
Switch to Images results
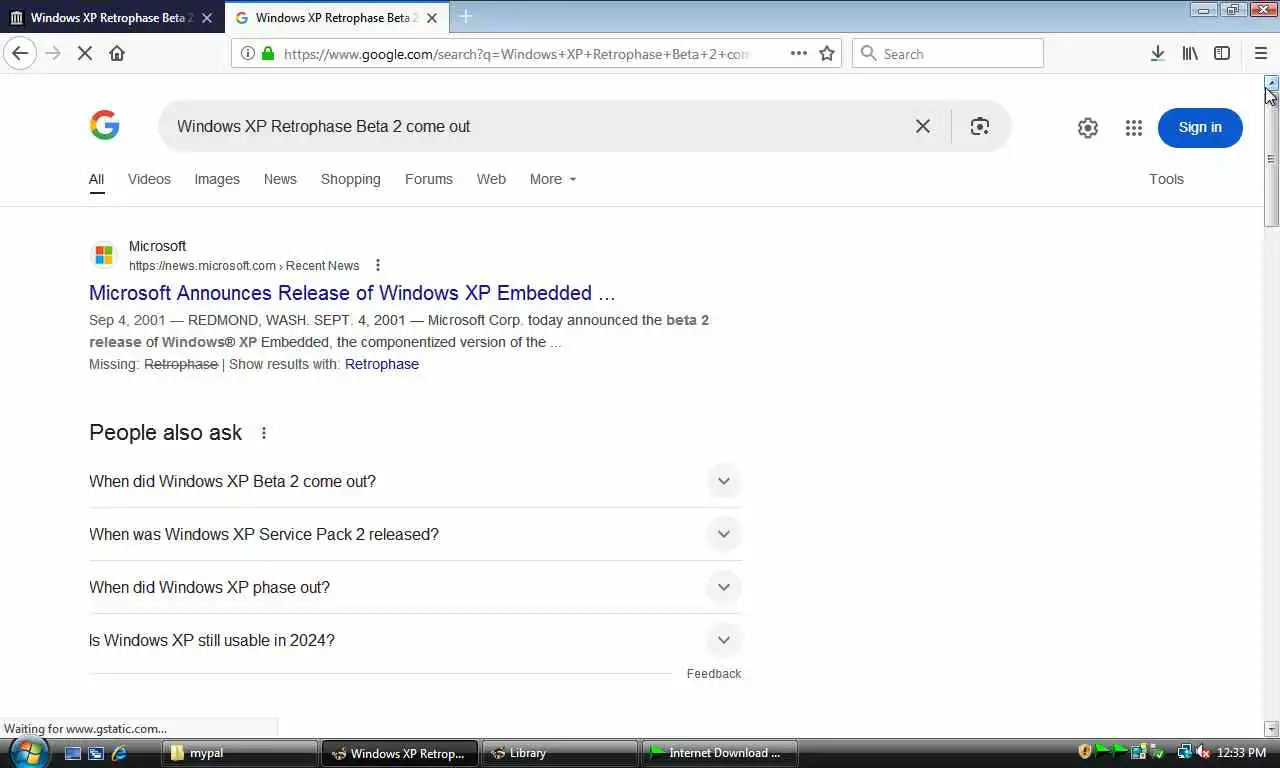(x=217, y=179)
